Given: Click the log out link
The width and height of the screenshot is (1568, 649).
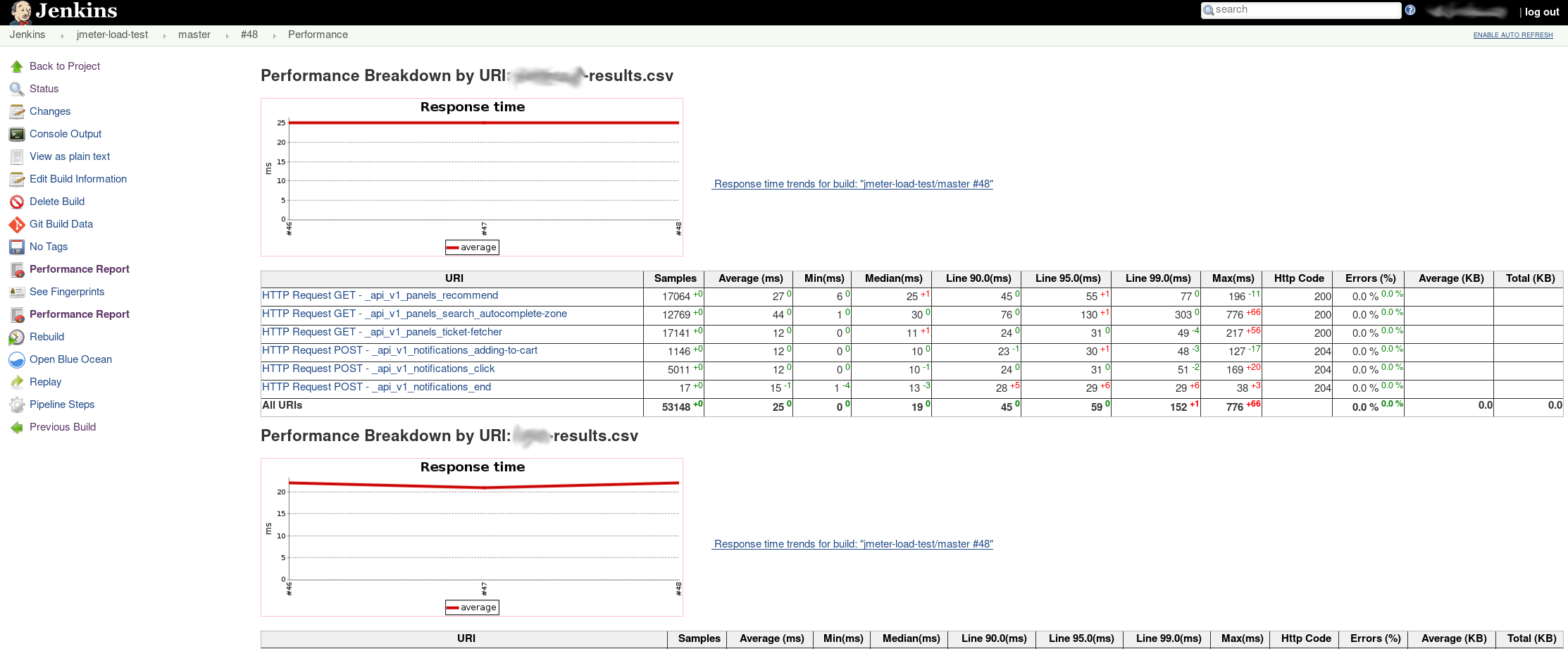Looking at the screenshot, I should point(1541,12).
